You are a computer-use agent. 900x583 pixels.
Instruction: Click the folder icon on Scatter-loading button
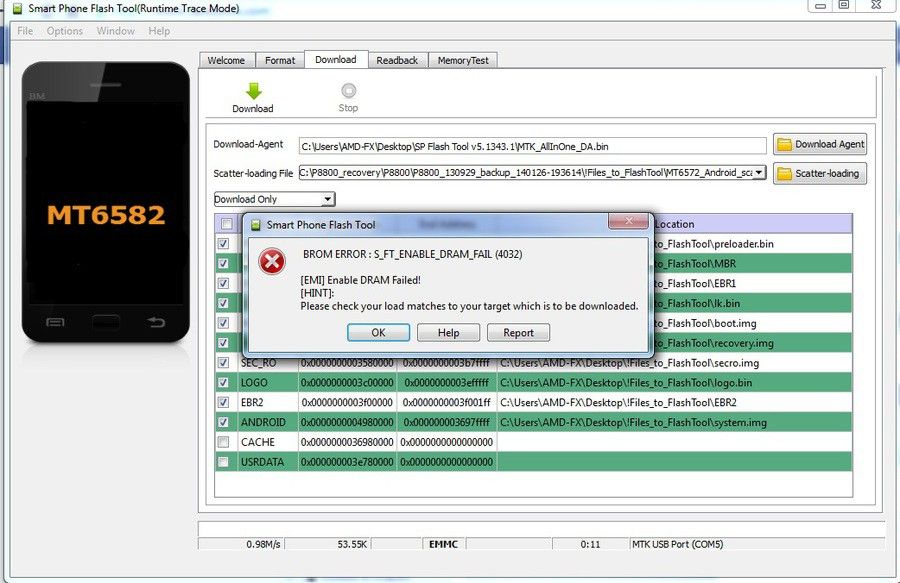click(x=784, y=173)
